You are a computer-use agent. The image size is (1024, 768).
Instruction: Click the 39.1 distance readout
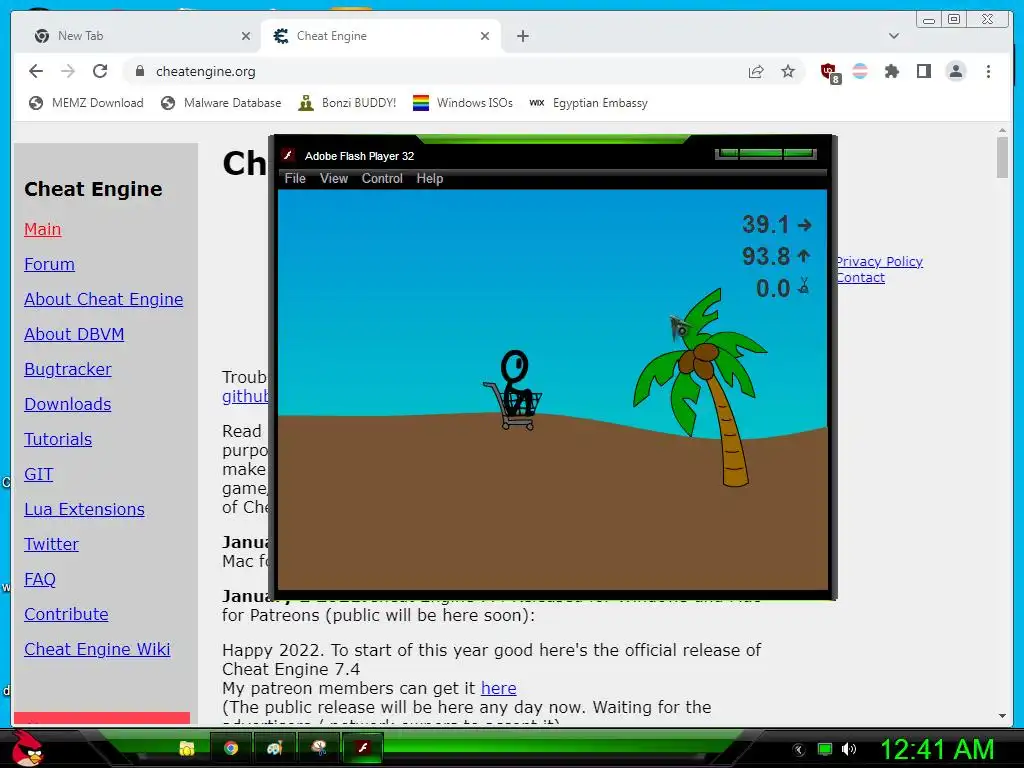(x=777, y=225)
